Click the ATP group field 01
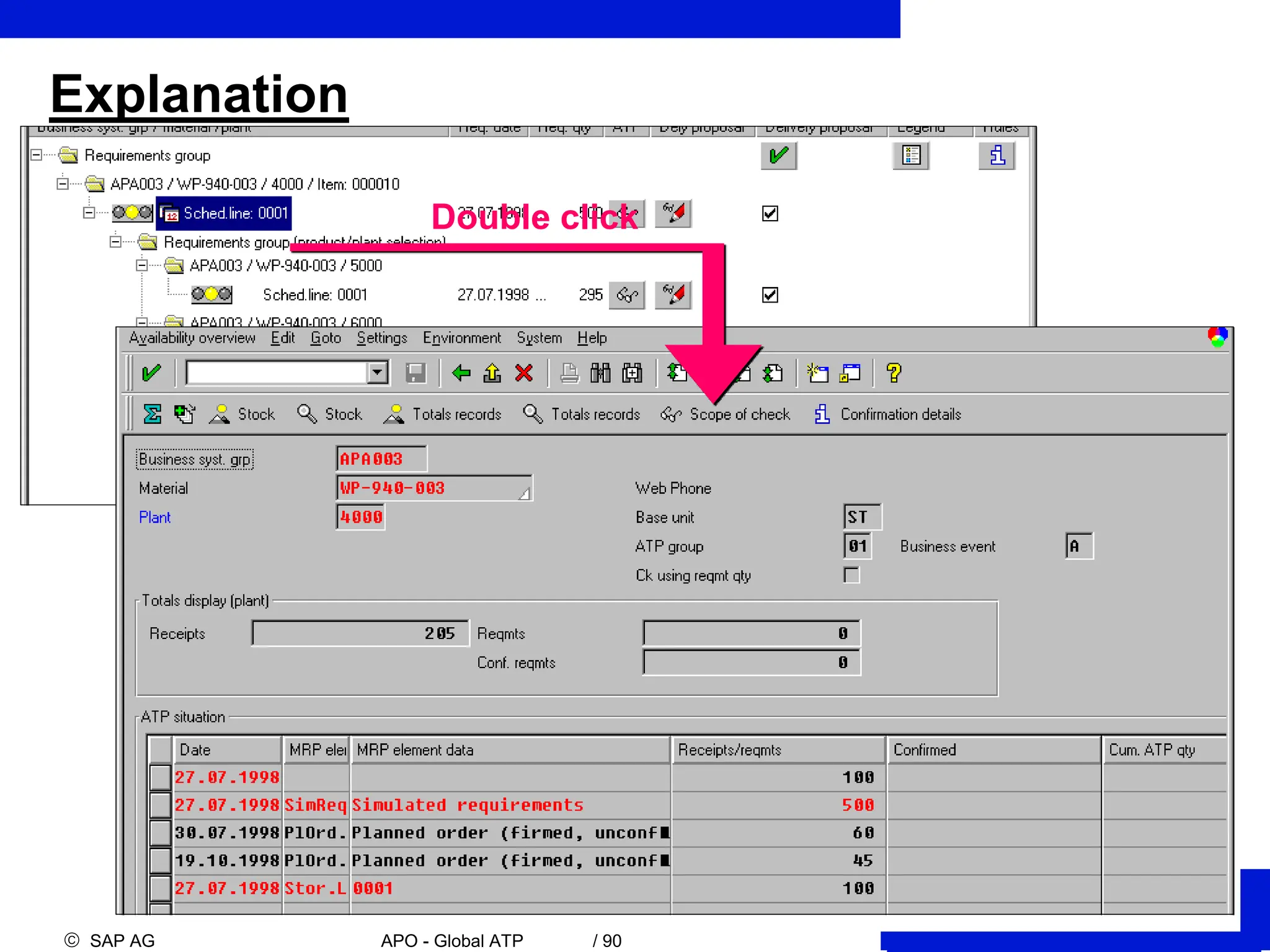 [858, 547]
